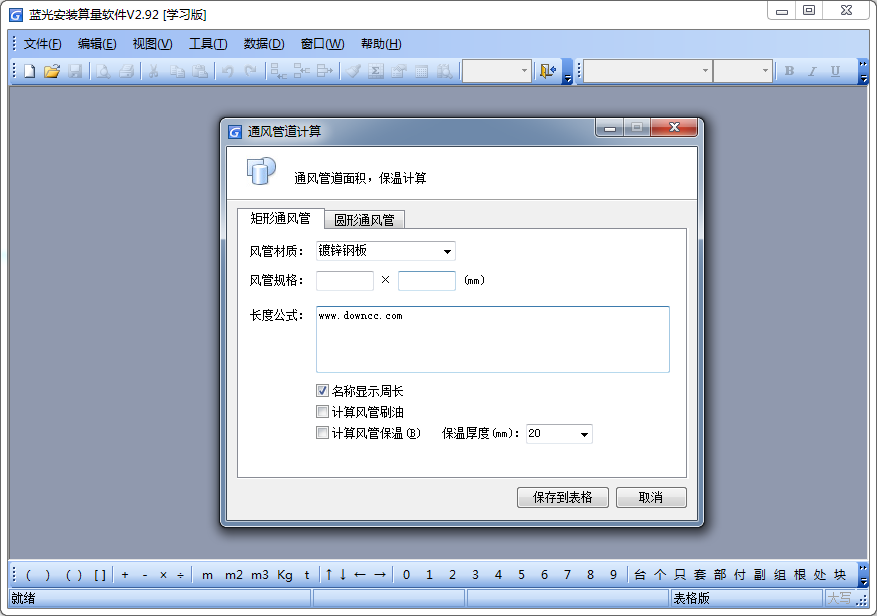
Task: Expand the font name combo box dropdown
Action: click(x=707, y=71)
